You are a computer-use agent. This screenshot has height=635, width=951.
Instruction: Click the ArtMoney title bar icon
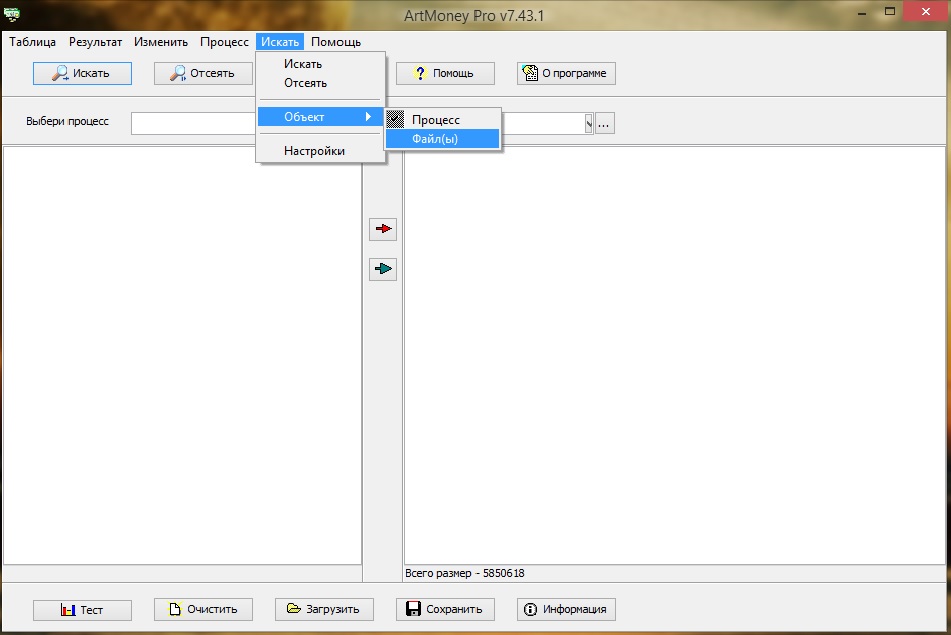[x=12, y=13]
